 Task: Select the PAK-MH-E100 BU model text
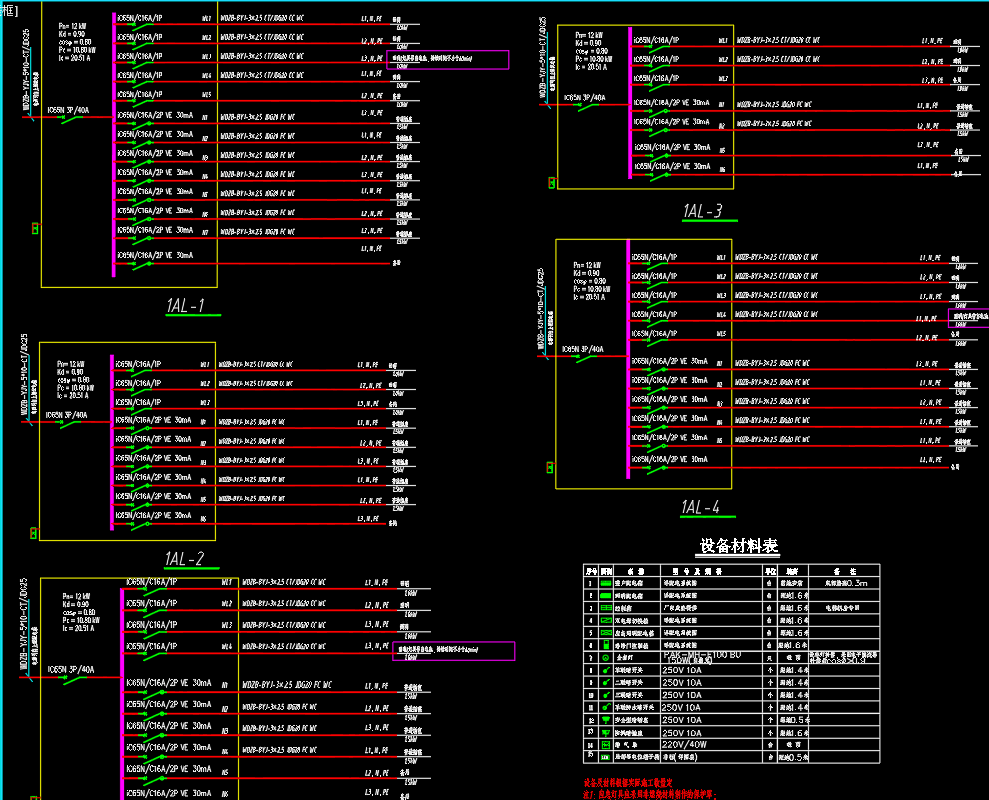point(703,655)
